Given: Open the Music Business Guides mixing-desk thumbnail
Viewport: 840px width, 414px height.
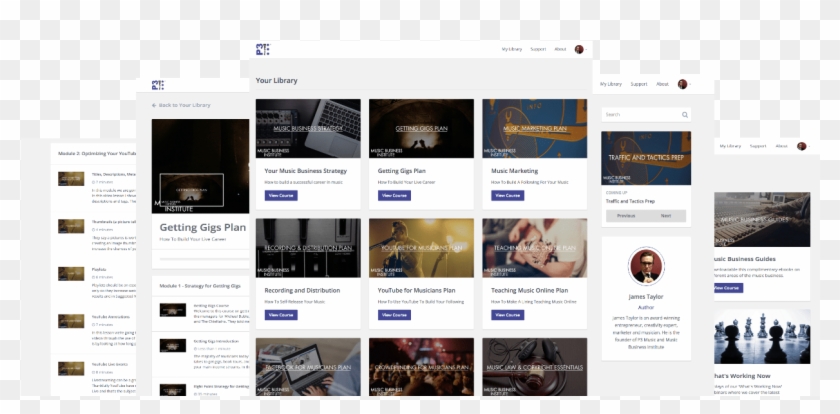Looking at the screenshot, I should point(762,220).
